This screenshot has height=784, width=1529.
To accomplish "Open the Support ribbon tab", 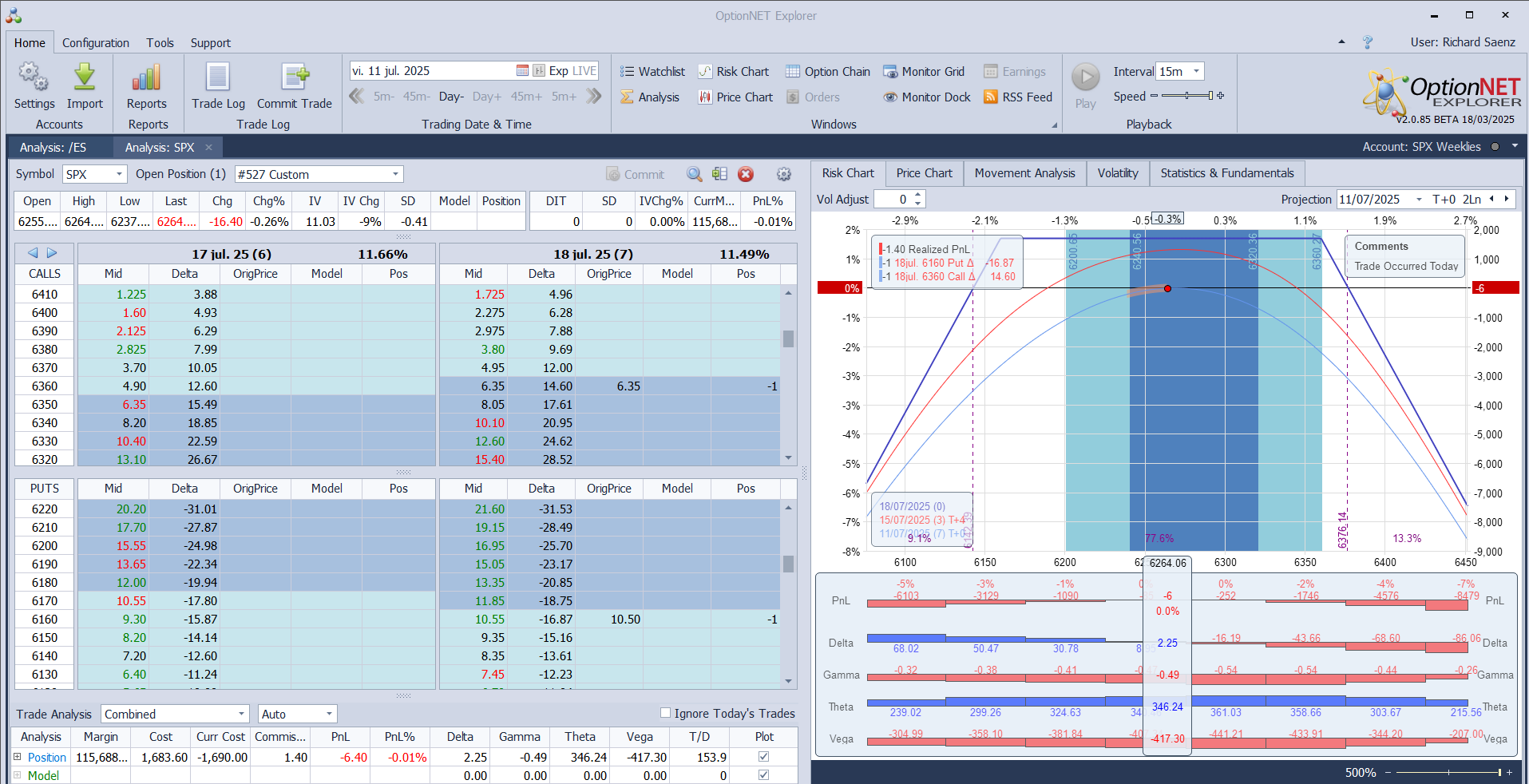I will (211, 43).
